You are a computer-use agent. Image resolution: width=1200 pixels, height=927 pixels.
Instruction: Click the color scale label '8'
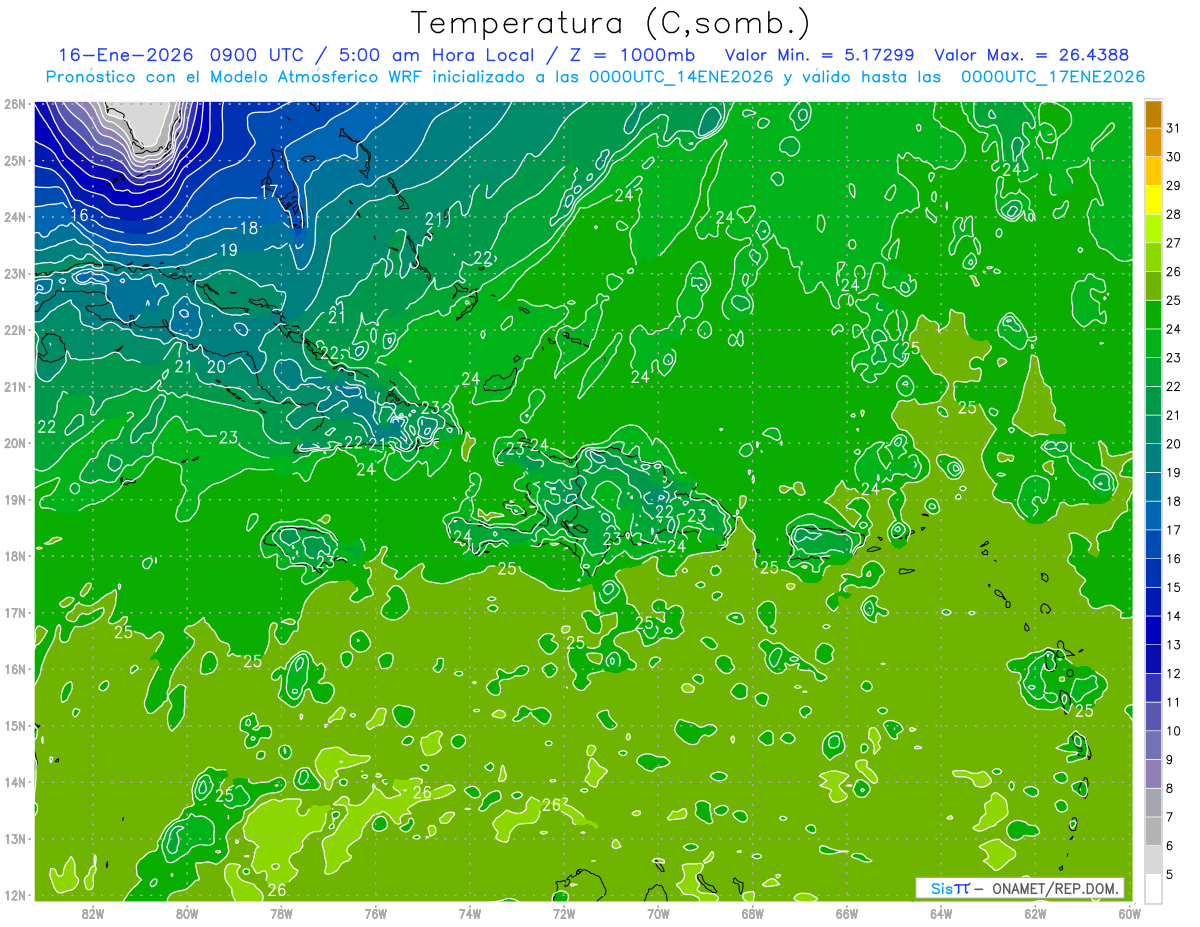point(1171,788)
